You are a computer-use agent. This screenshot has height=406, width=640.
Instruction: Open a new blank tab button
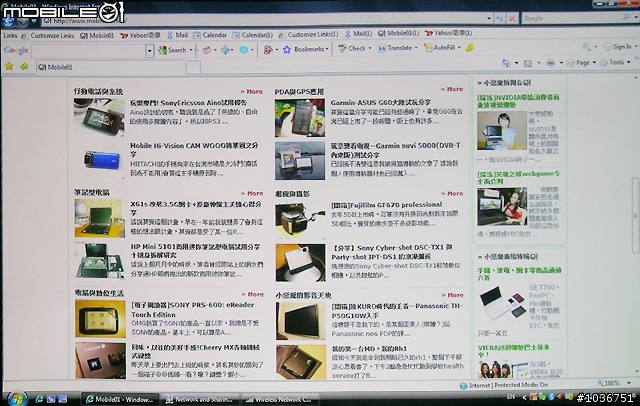coord(193,68)
